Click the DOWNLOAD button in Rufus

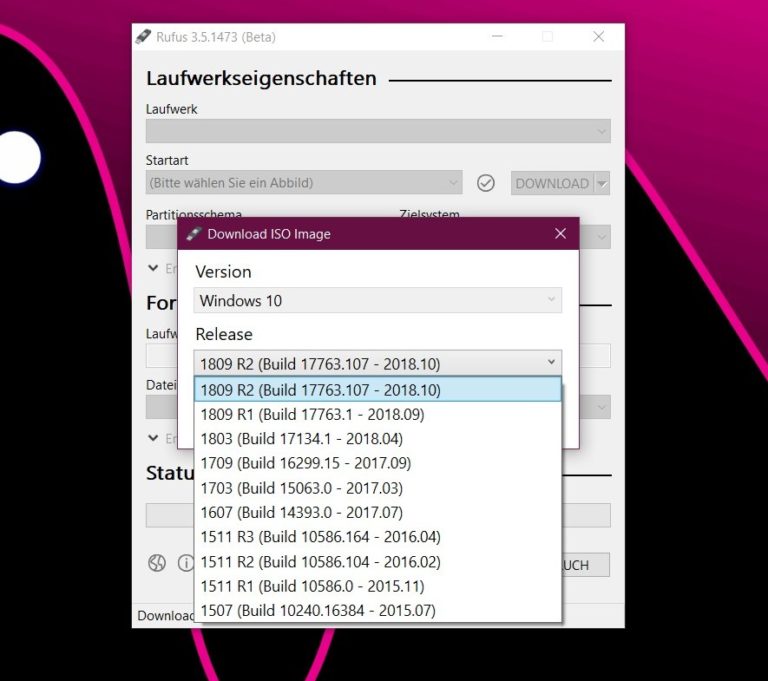pyautogui.click(x=552, y=183)
